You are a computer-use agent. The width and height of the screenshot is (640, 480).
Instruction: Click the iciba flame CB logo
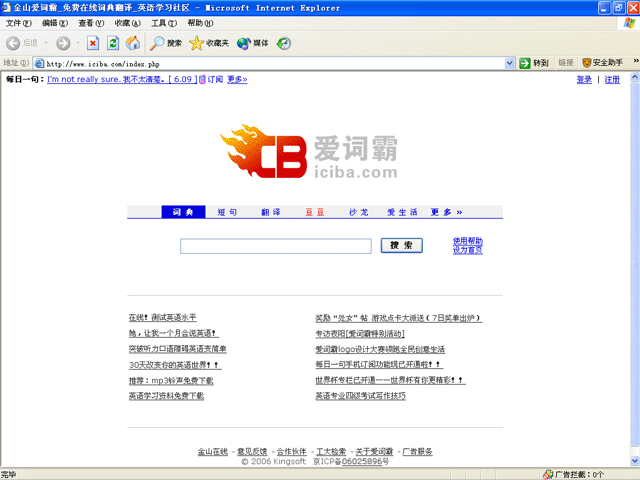pos(264,151)
